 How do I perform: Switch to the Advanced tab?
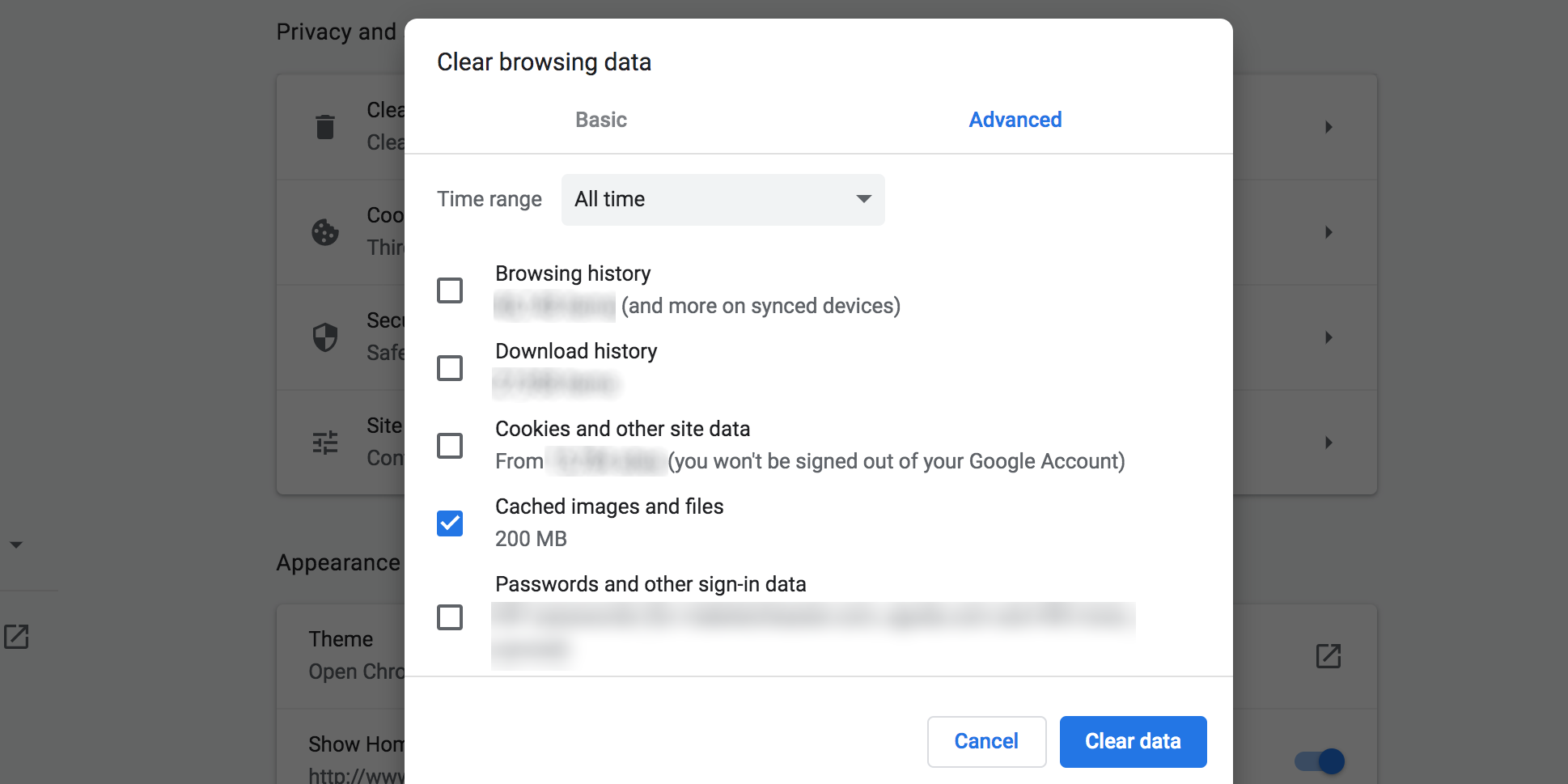pos(1015,119)
